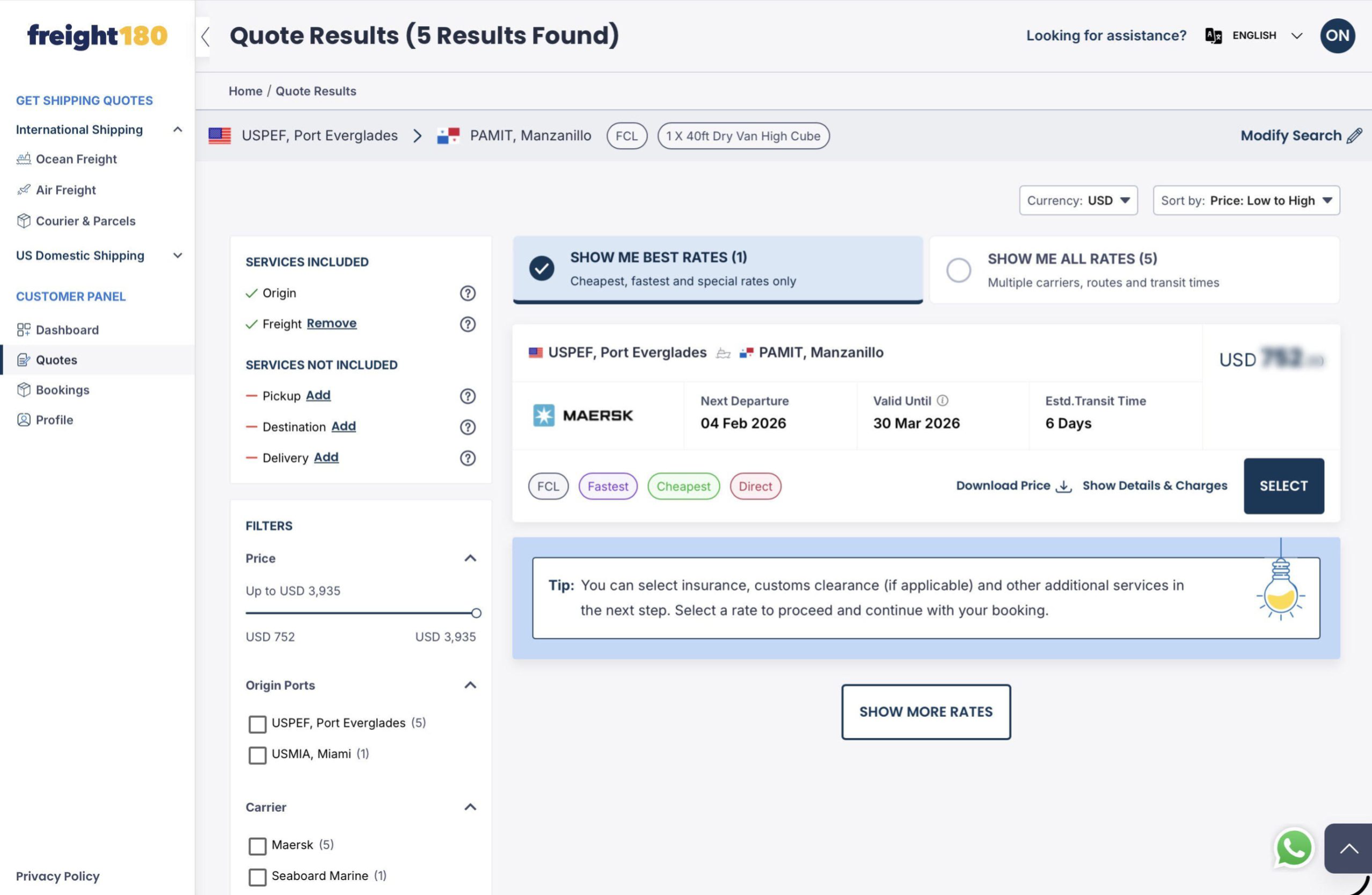This screenshot has height=895, width=1372.
Task: Collapse the Price filter
Action: 470,558
